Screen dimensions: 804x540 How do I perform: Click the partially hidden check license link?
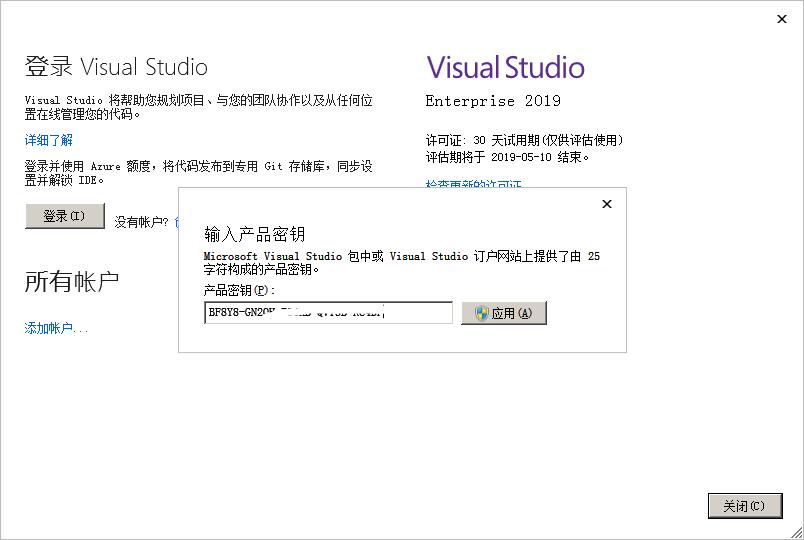(x=473, y=184)
